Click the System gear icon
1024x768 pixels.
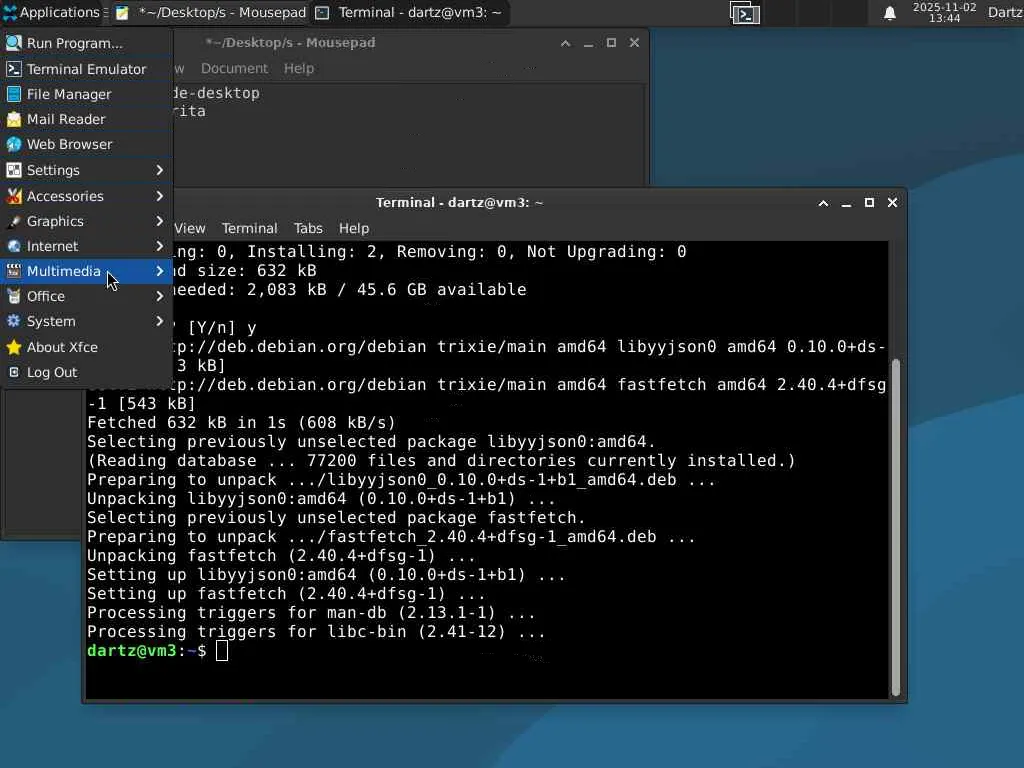click(x=14, y=321)
